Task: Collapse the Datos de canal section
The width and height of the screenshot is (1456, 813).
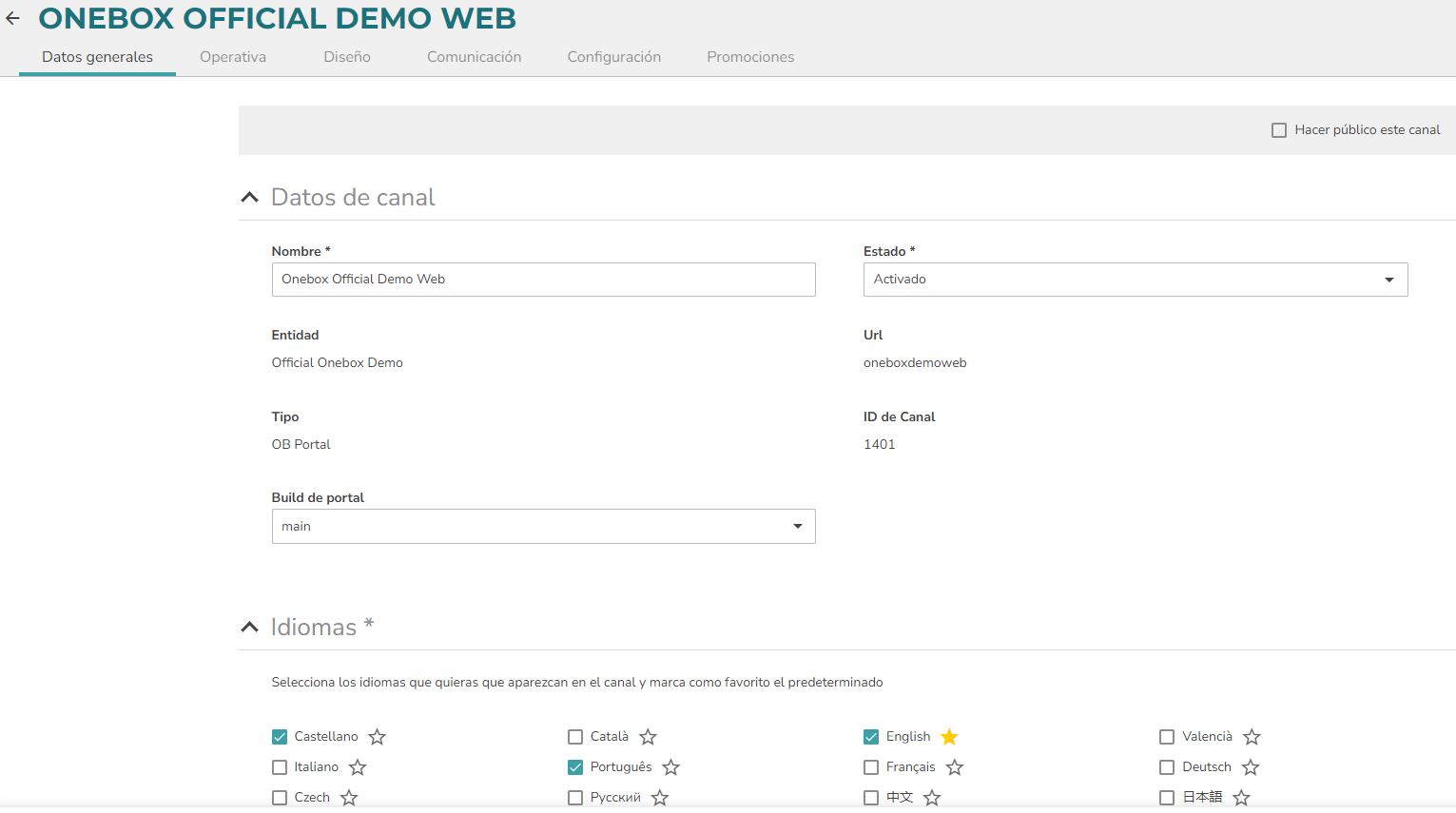Action: (249, 197)
